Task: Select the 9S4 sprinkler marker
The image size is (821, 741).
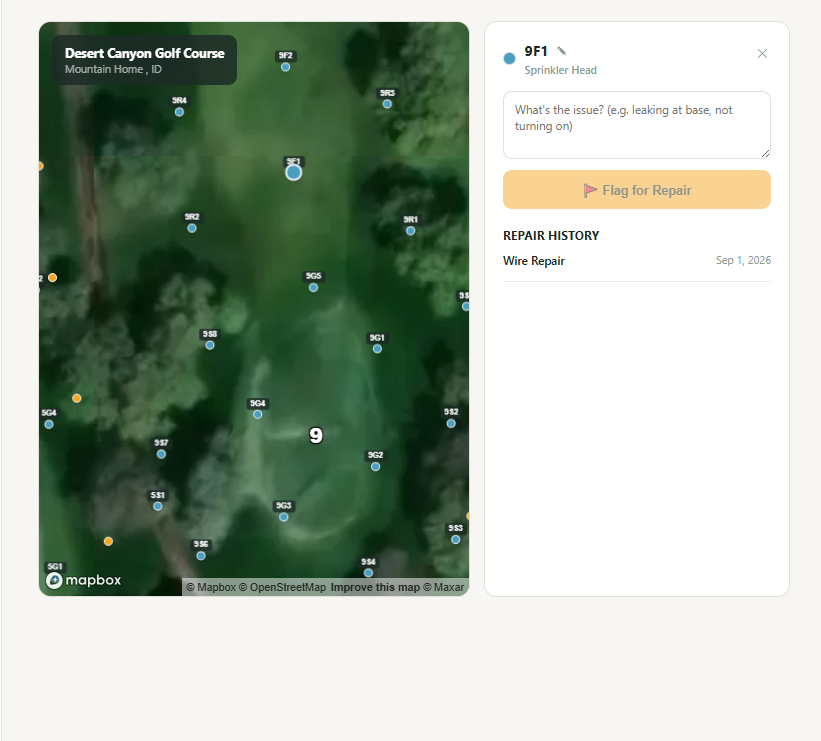Action: click(368, 573)
